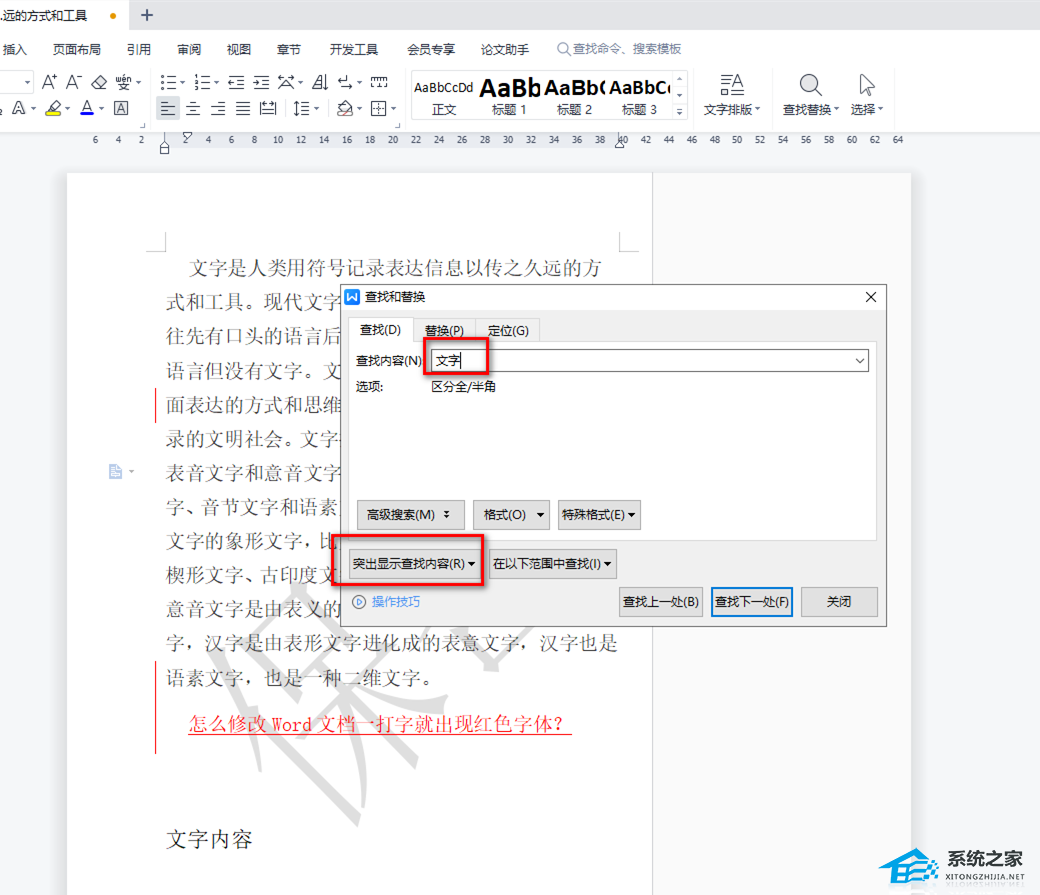Apply yellow highlight color

pyautogui.click(x=53, y=108)
